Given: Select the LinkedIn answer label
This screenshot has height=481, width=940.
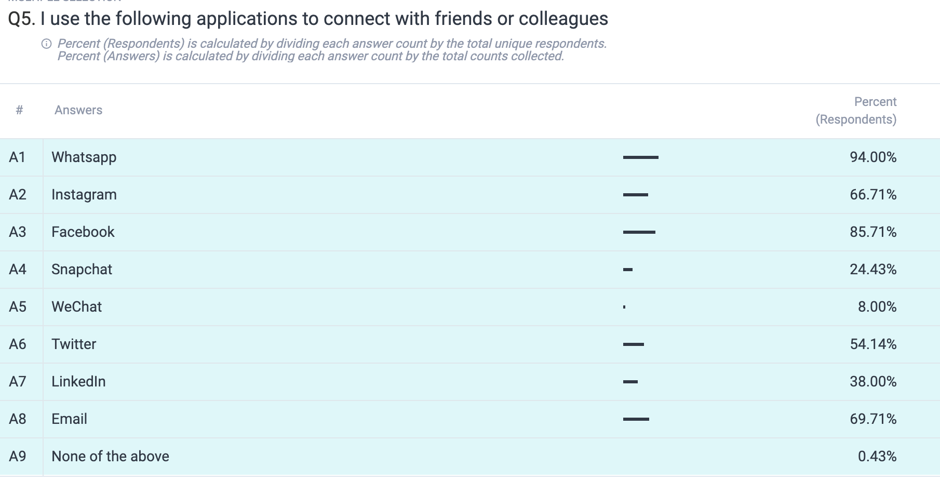Looking at the screenshot, I should pyautogui.click(x=79, y=381).
